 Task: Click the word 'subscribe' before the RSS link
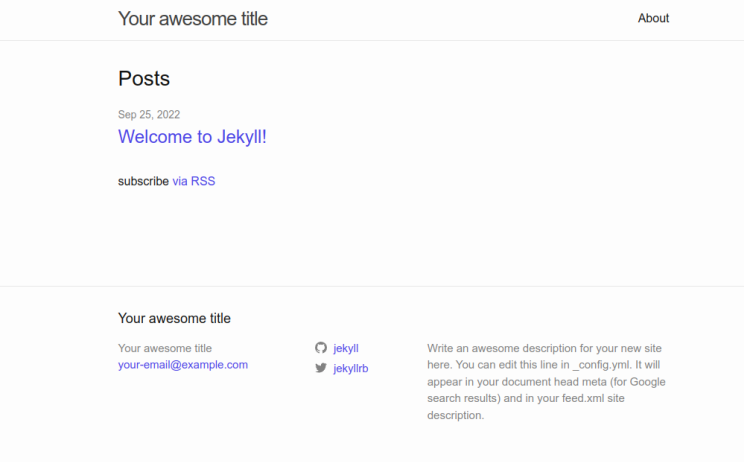point(143,181)
